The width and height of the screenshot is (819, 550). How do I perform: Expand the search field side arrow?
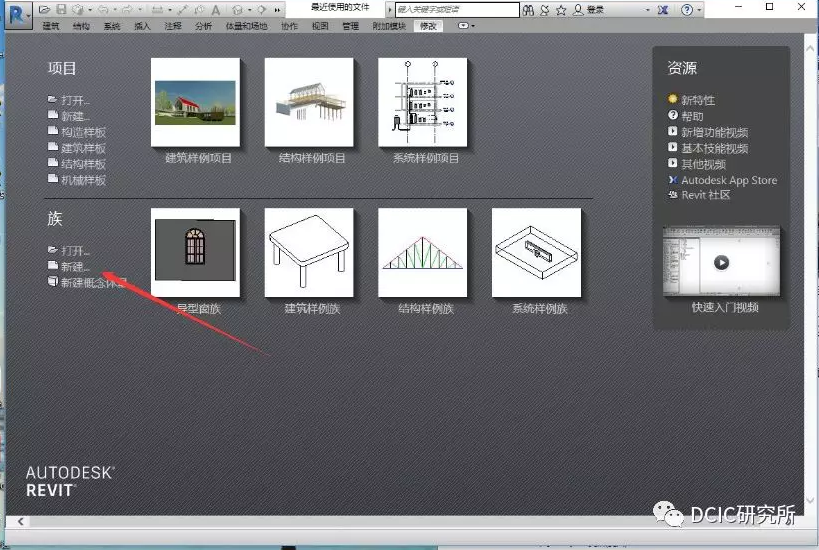pos(389,10)
